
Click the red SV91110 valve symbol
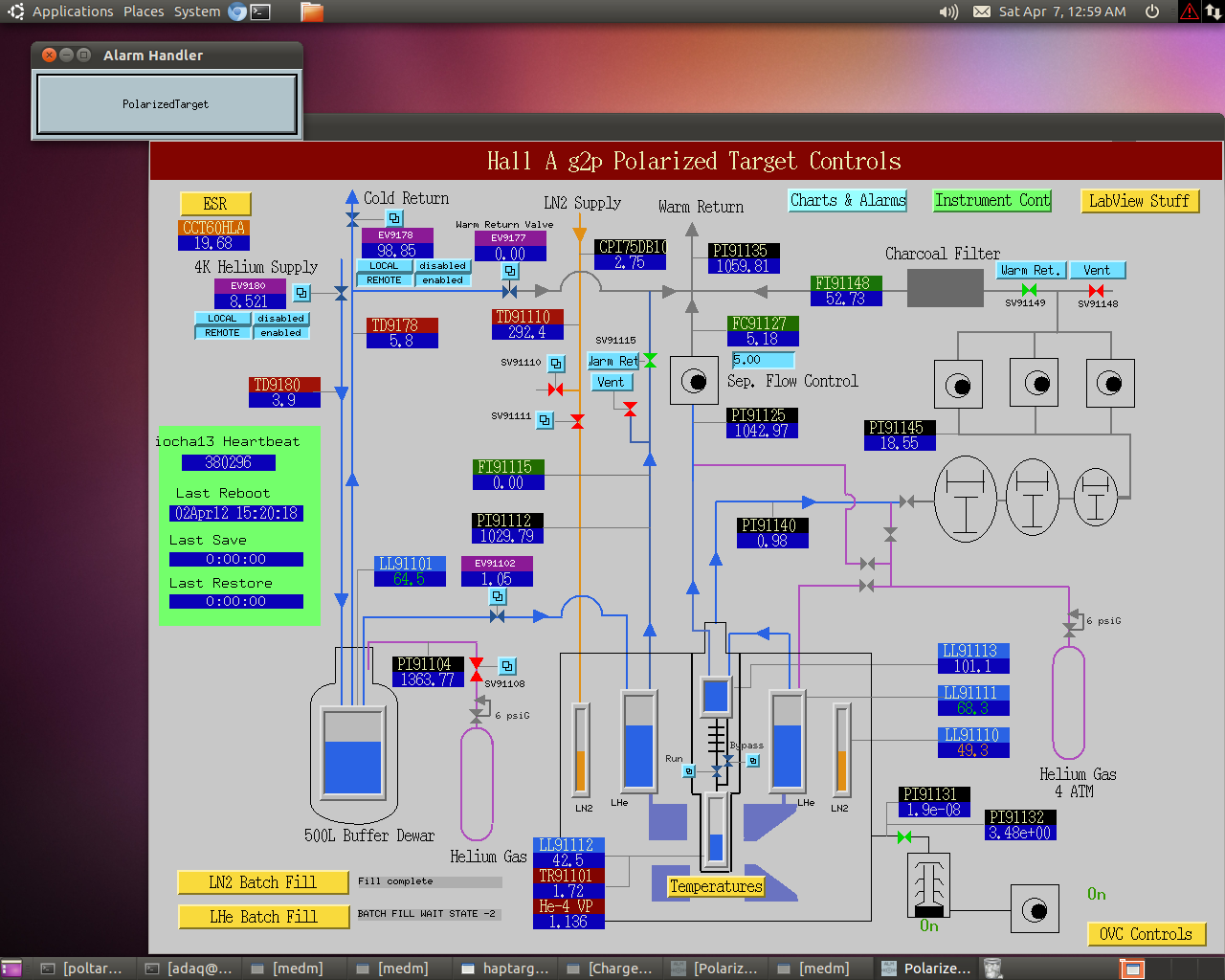pyautogui.click(x=556, y=390)
